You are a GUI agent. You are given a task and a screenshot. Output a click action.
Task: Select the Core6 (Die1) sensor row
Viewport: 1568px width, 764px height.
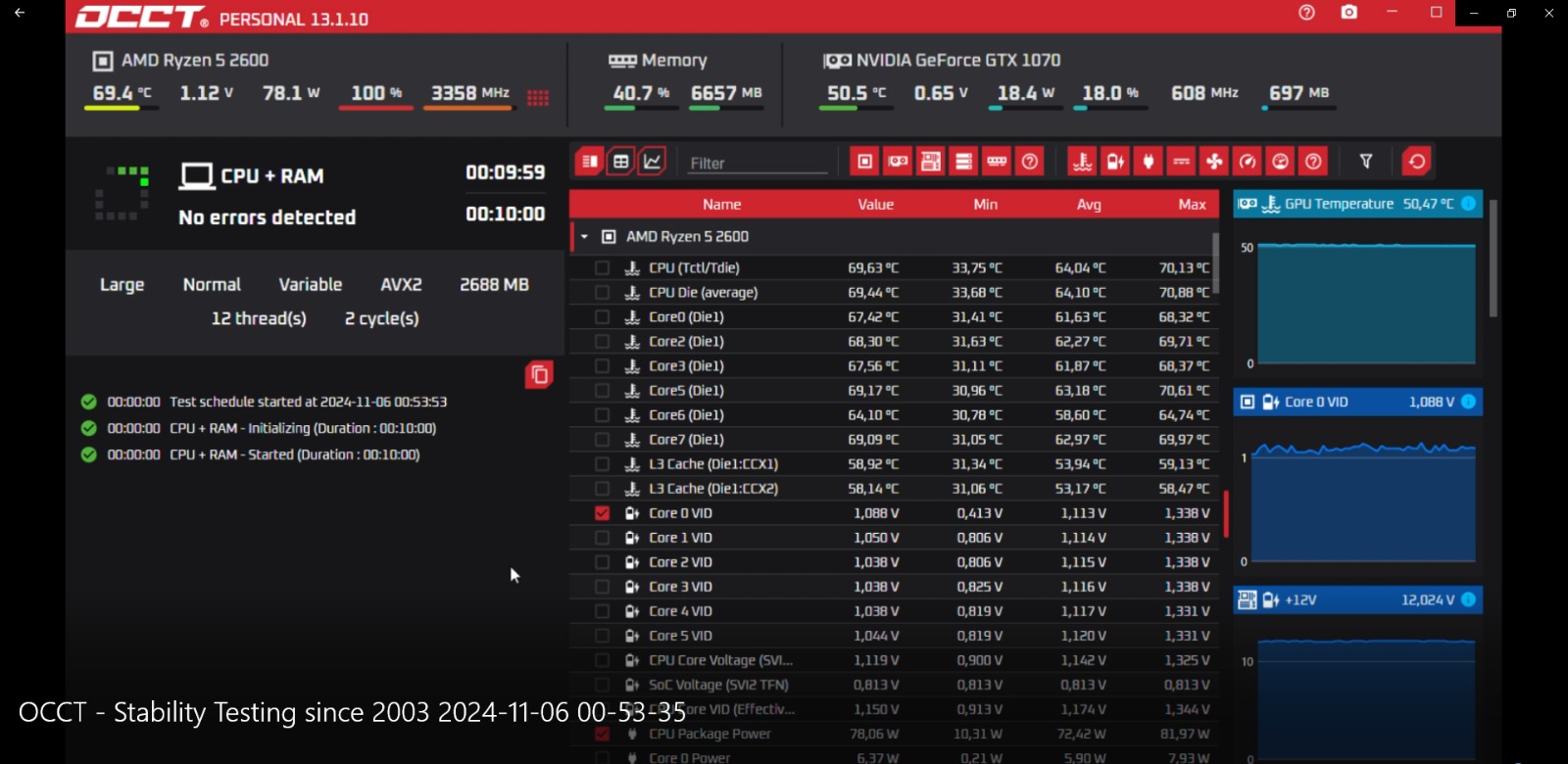pos(895,414)
